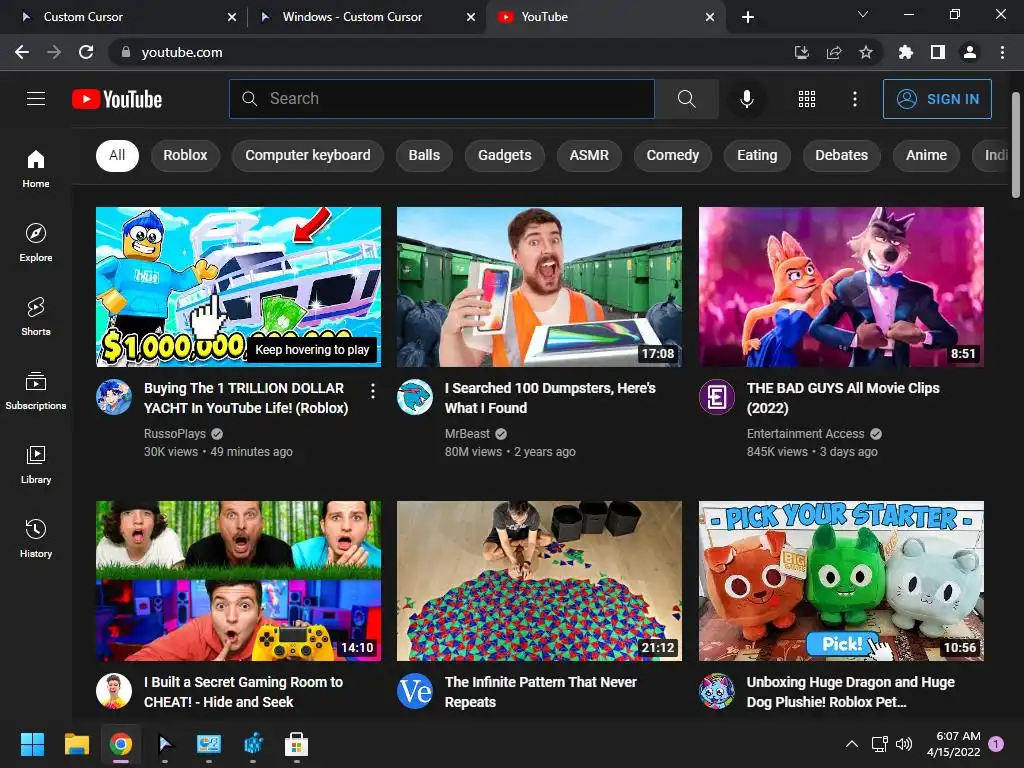Viewport: 1024px width, 768px height.
Task: Select the ASMR filter chip
Action: (588, 155)
